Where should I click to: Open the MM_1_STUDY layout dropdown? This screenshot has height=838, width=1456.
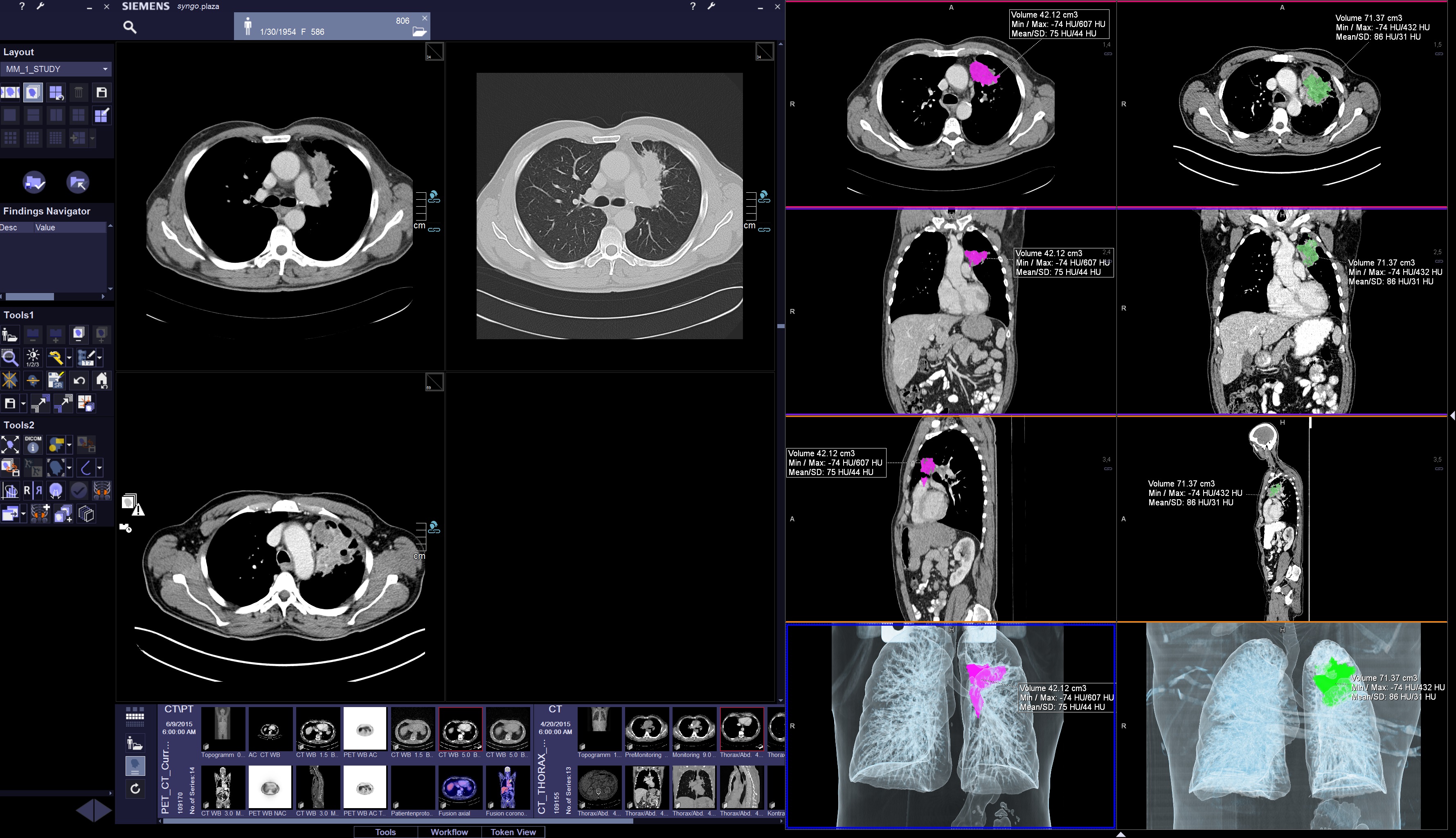point(105,69)
